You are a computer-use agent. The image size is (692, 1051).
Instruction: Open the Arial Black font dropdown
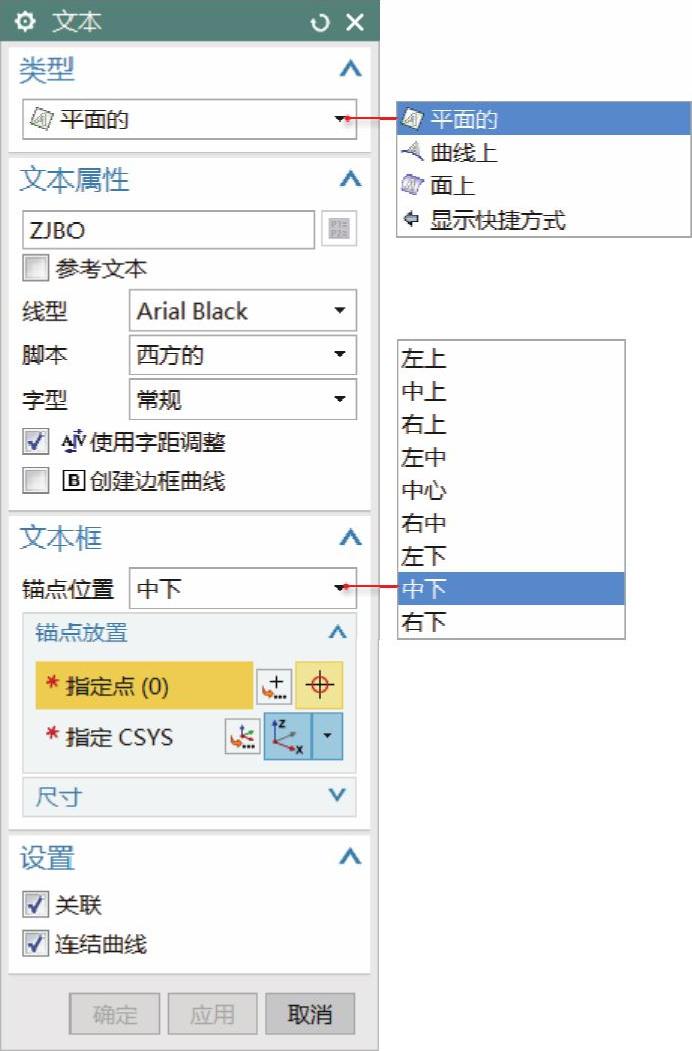click(x=243, y=311)
